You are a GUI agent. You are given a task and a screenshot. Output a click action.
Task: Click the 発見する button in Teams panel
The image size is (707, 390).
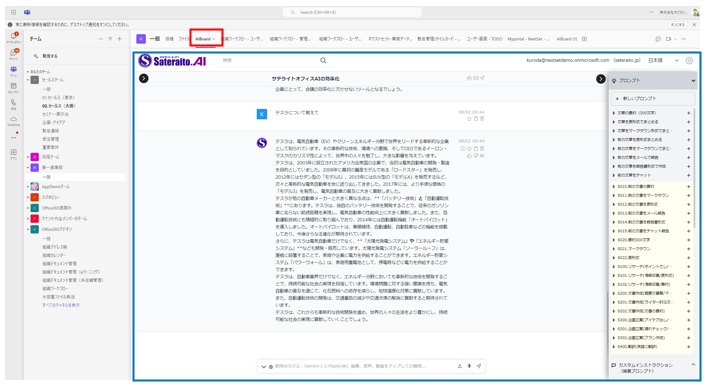point(46,56)
